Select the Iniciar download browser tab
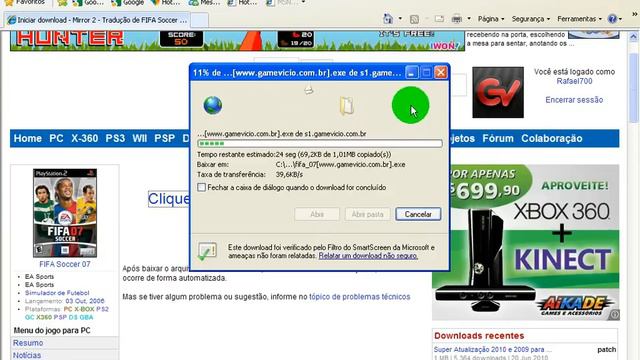 coord(97,20)
